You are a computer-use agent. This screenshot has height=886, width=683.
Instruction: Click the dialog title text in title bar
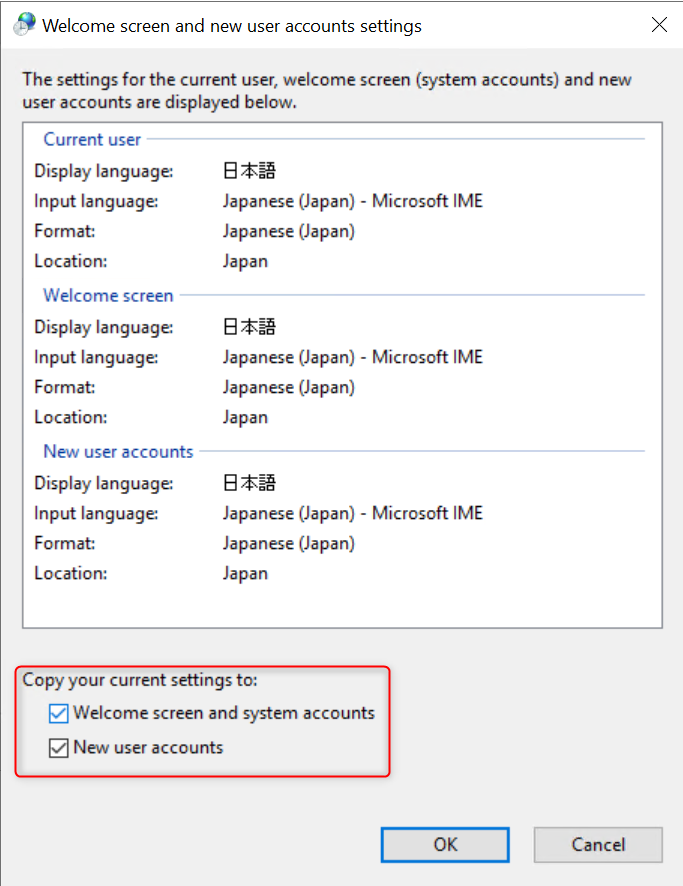pos(232,26)
